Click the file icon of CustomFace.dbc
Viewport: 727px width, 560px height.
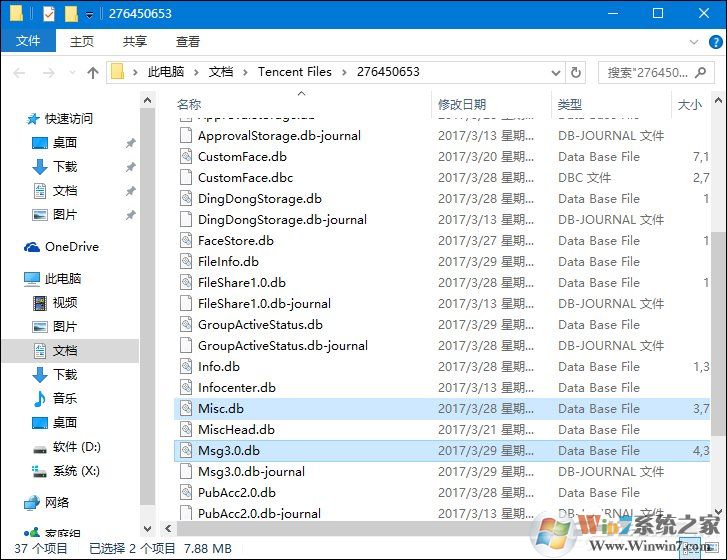click(x=186, y=177)
